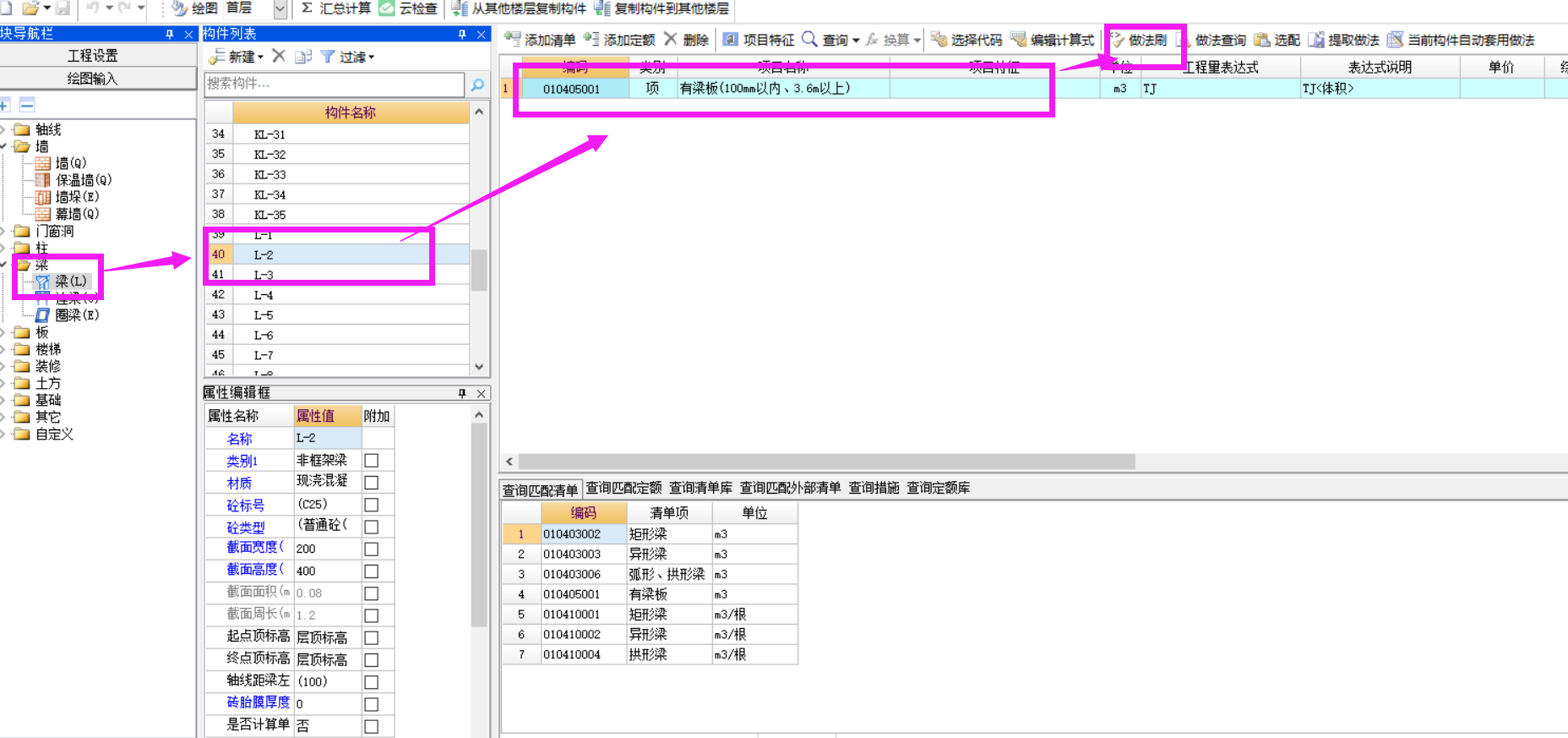The image size is (1568, 738).
Task: Click the 删除 X icon in bill toolbar
Action: (x=671, y=39)
